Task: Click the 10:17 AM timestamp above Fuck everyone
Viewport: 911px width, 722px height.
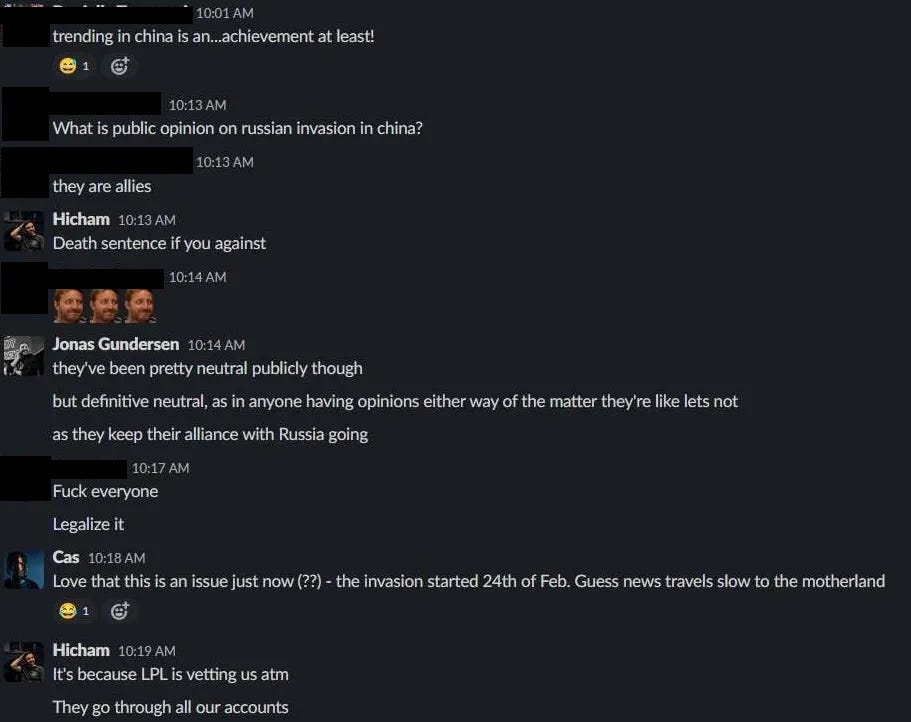Action: 160,468
